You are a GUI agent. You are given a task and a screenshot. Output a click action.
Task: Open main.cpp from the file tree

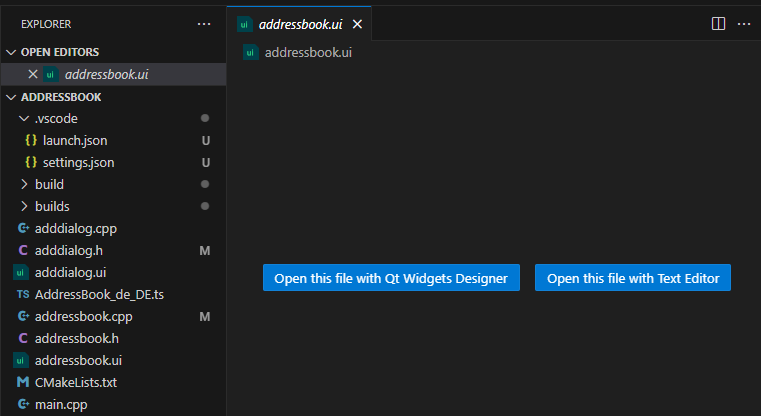tap(61, 405)
